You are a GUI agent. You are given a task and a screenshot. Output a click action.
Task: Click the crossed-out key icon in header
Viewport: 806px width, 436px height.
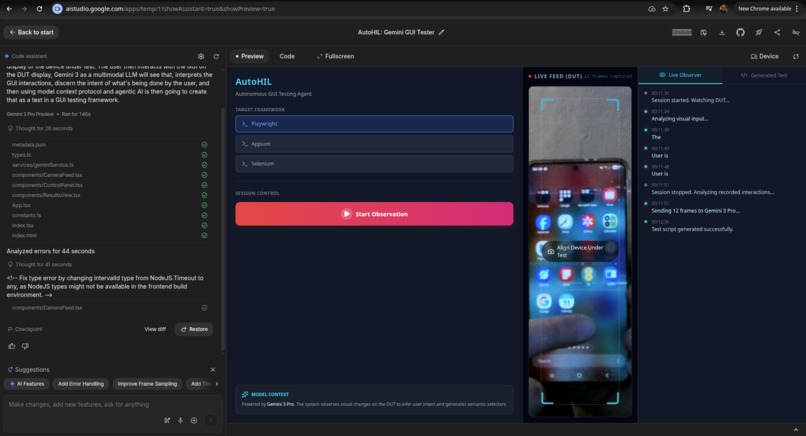pos(796,32)
